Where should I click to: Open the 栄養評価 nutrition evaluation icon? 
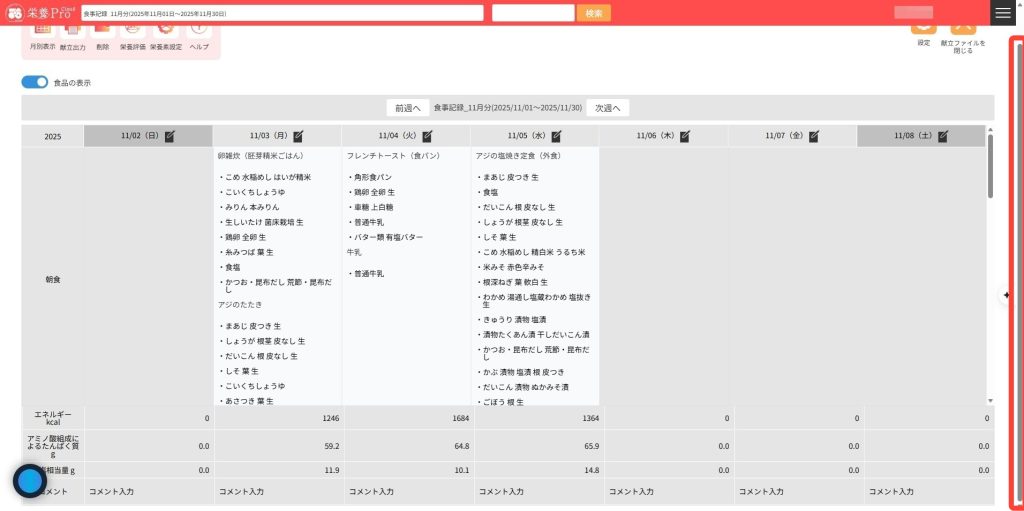(x=133, y=32)
